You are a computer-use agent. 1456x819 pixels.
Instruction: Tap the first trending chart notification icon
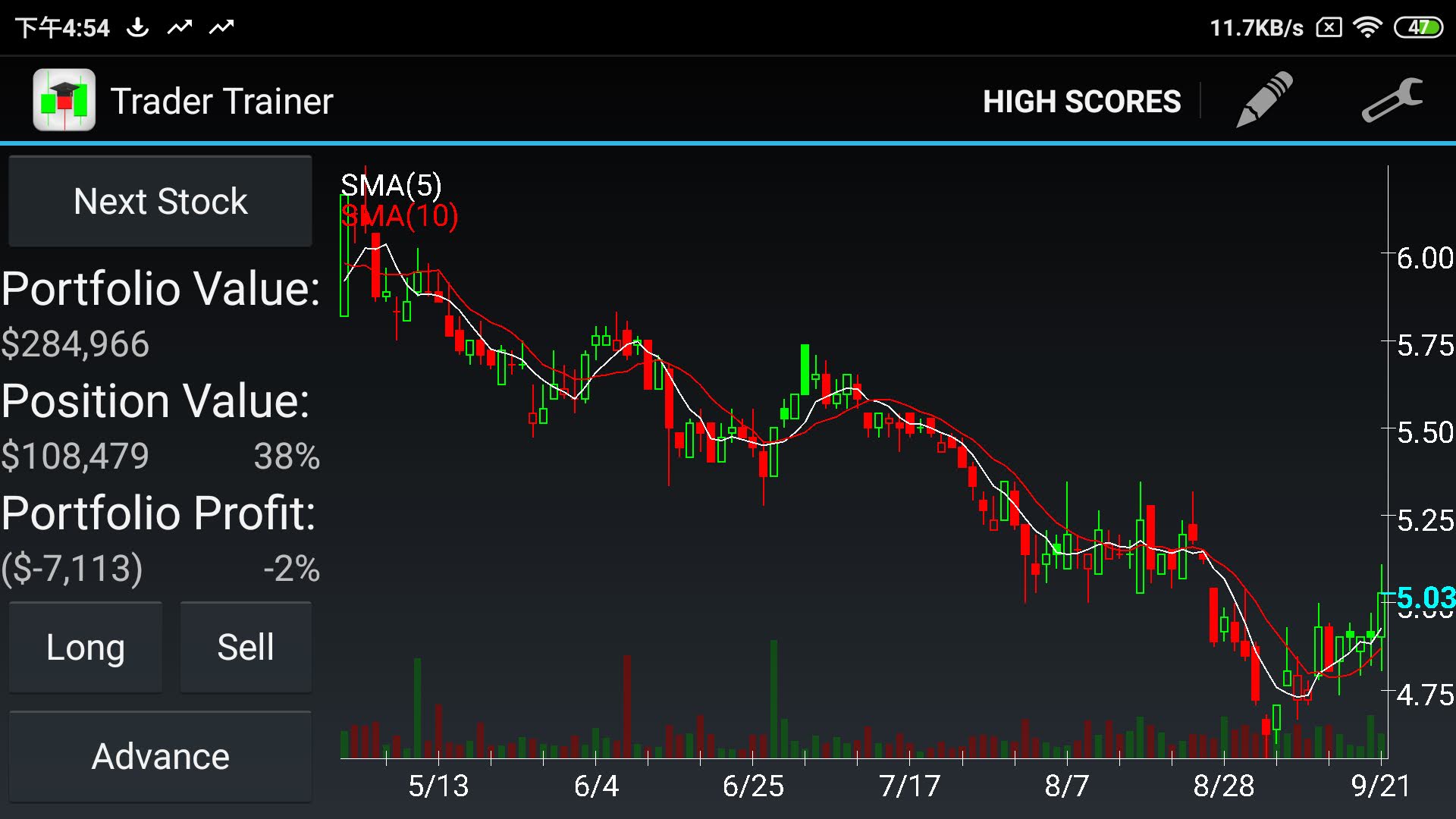pos(180,28)
